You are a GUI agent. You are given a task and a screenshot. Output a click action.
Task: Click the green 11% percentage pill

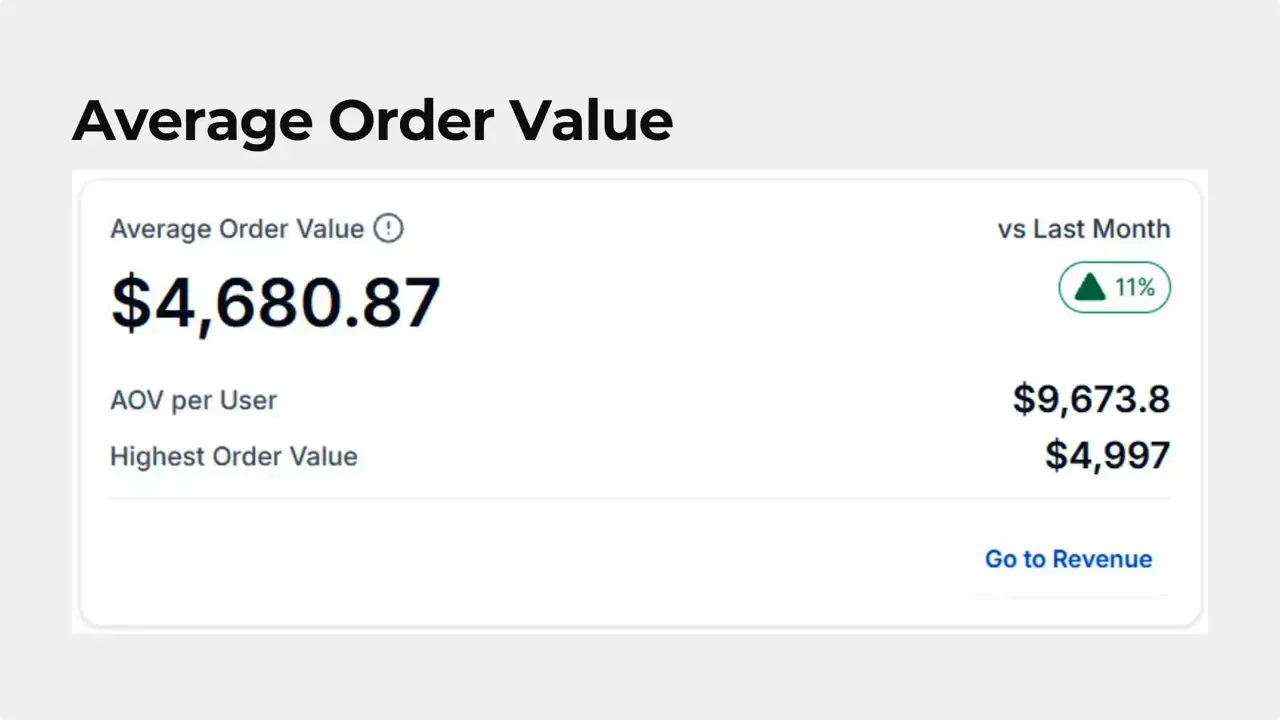pos(1114,287)
